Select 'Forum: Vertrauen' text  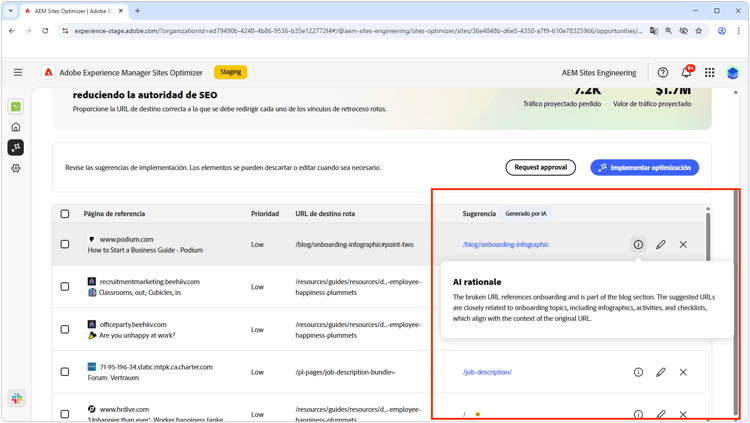[x=113, y=378]
